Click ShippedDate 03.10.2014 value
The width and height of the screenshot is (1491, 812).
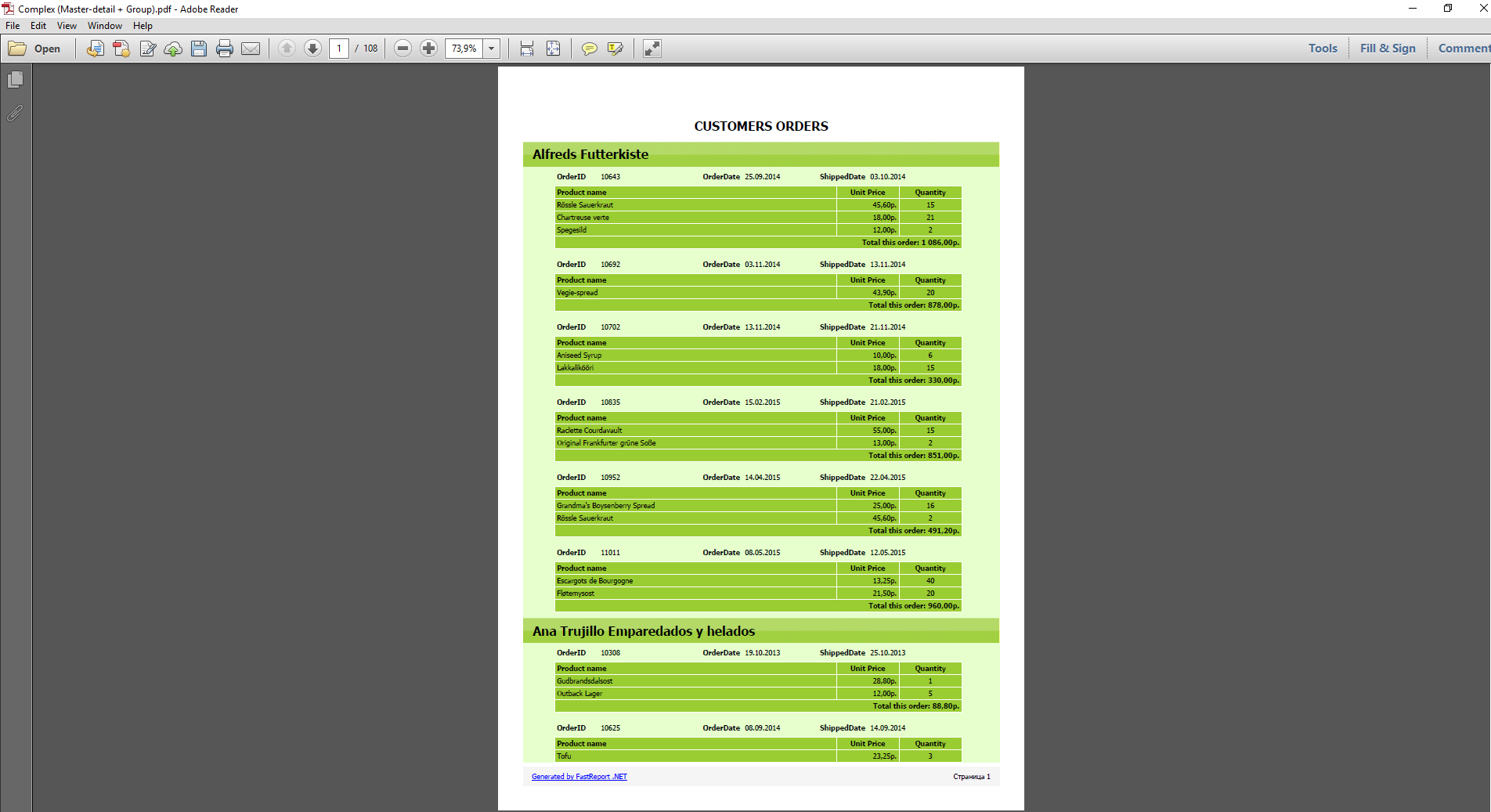pos(888,177)
